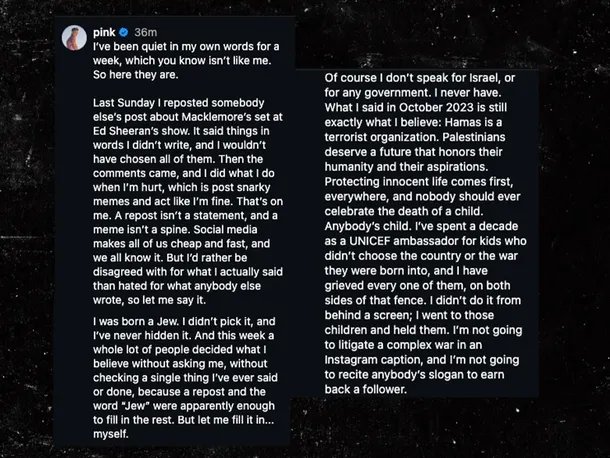Open pink's circular profile avatar
This screenshot has width=610, height=458.
[74, 38]
